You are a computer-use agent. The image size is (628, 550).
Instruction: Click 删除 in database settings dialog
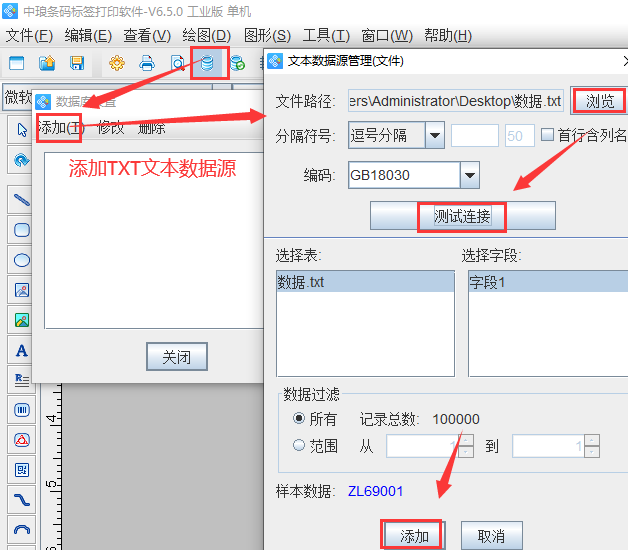click(x=151, y=128)
